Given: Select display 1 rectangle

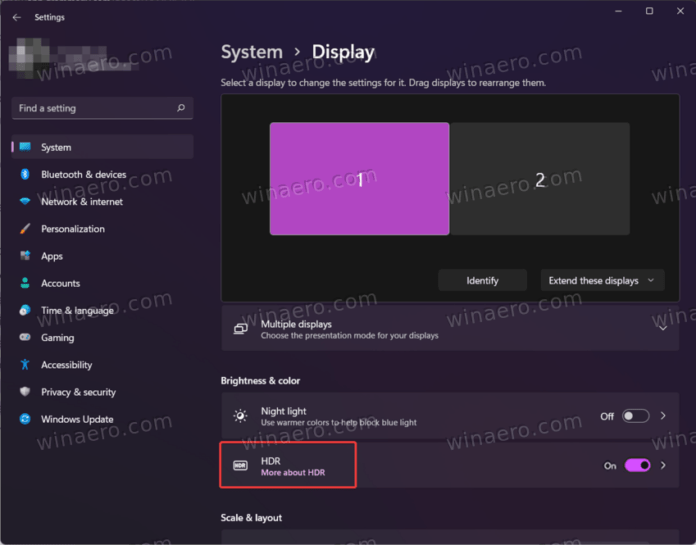Looking at the screenshot, I should pyautogui.click(x=360, y=179).
